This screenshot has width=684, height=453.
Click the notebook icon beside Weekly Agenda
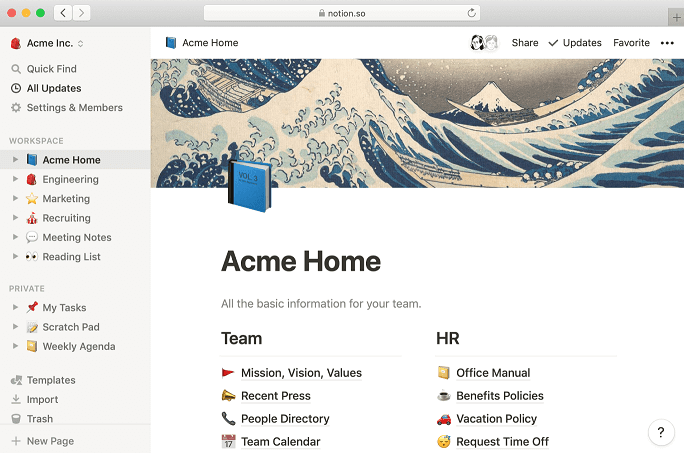(x=32, y=346)
